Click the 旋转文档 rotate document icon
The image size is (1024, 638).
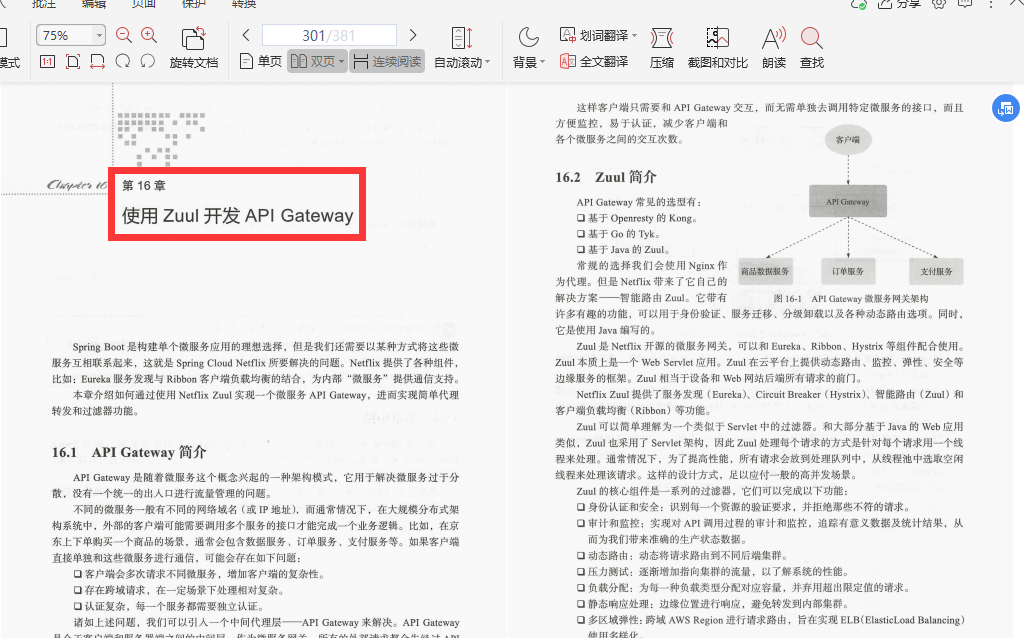pos(193,38)
